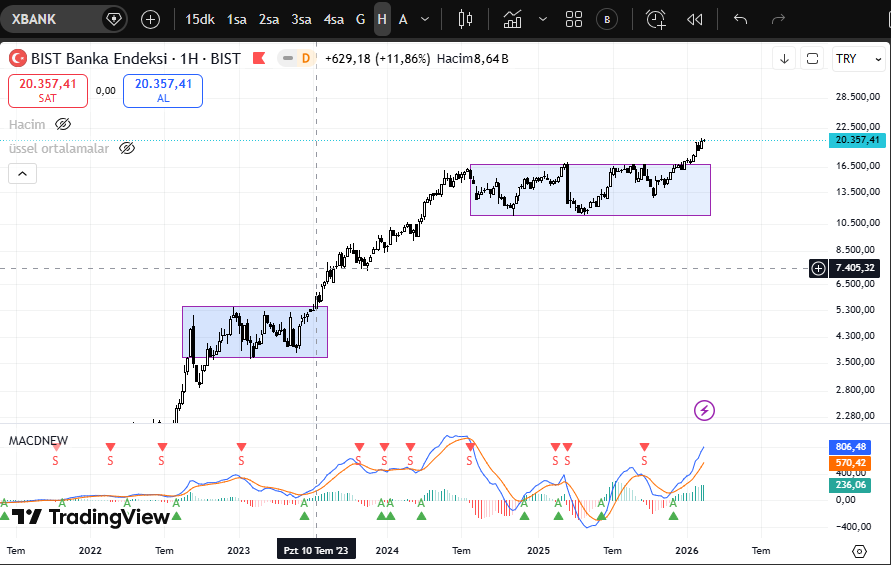891x565 pixels.
Task: Open the TRY currency dropdown
Action: [859, 59]
